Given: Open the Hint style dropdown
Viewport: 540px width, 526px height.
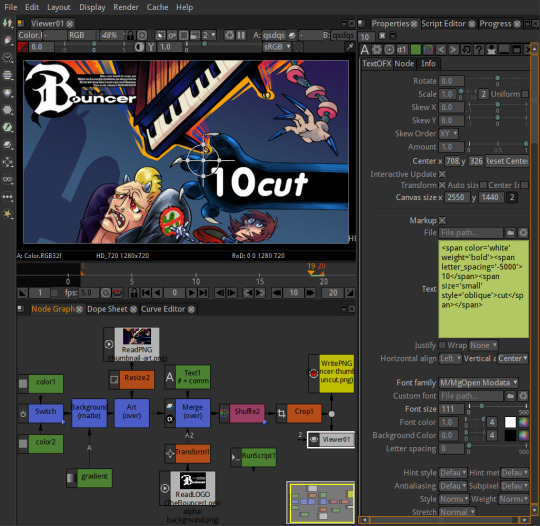Looking at the screenshot, I should pos(453,473).
